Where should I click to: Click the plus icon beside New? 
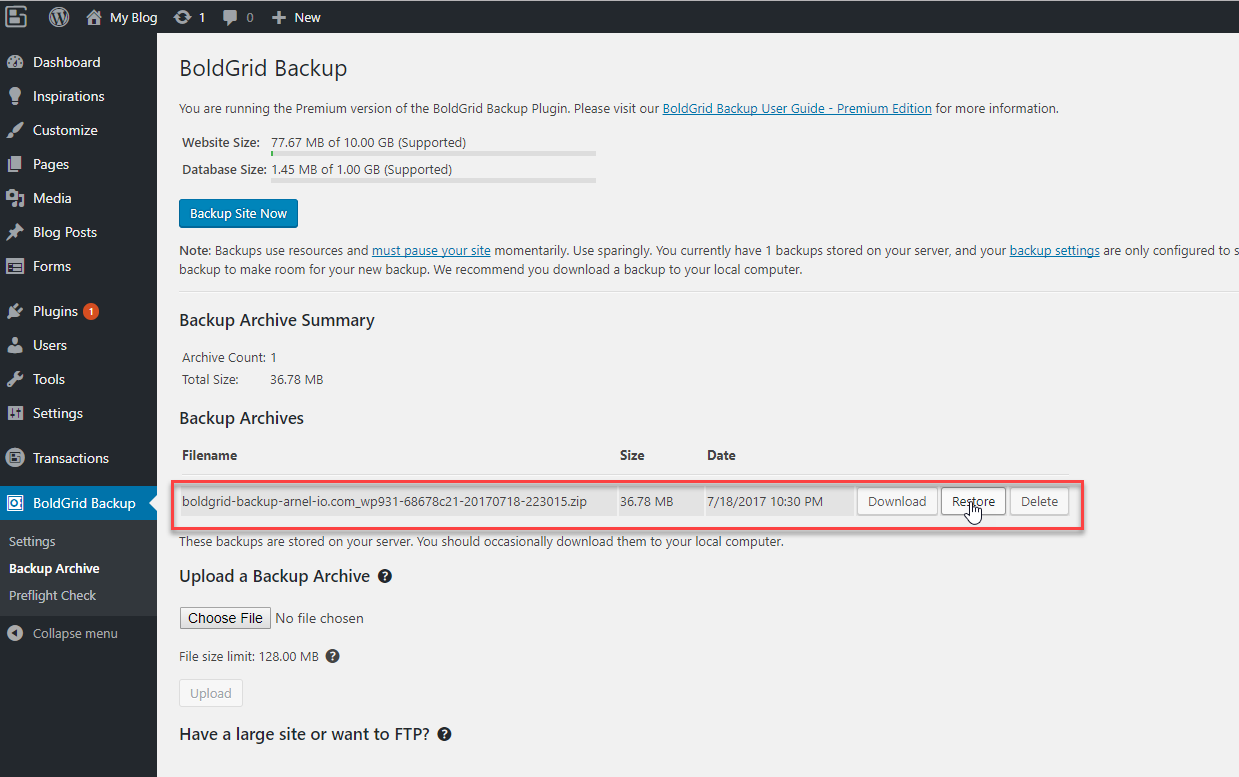tap(279, 17)
